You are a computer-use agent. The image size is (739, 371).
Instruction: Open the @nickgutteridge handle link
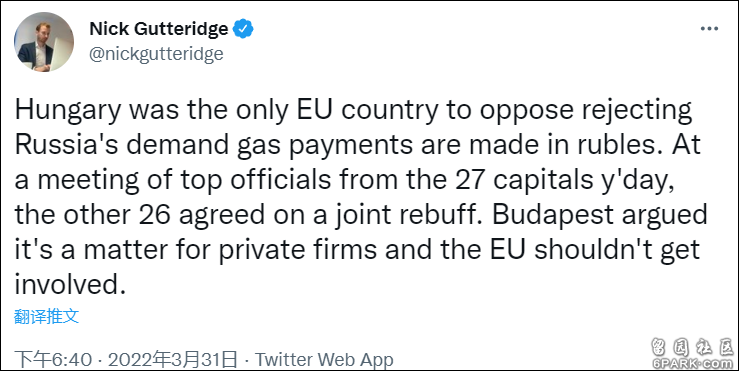156,54
